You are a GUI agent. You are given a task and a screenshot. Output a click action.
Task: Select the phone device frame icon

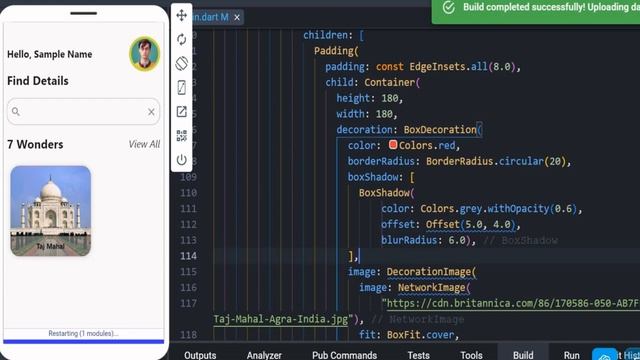click(x=182, y=87)
